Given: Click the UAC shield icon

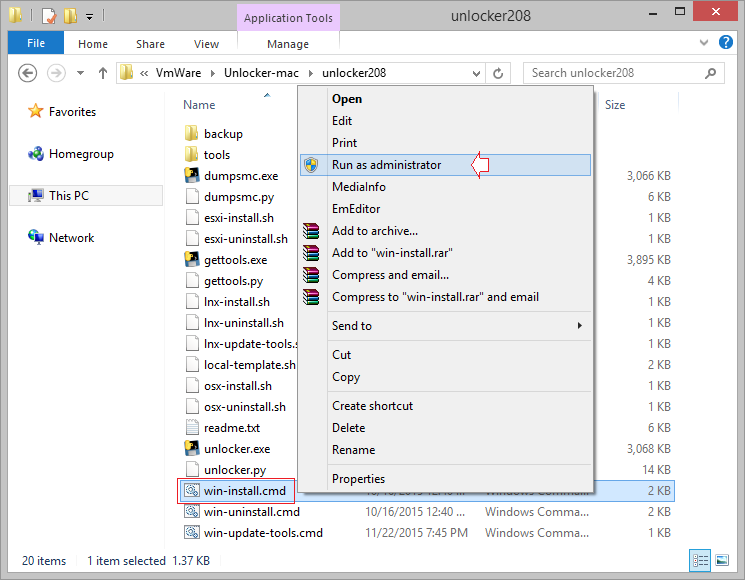Looking at the screenshot, I should point(311,165).
